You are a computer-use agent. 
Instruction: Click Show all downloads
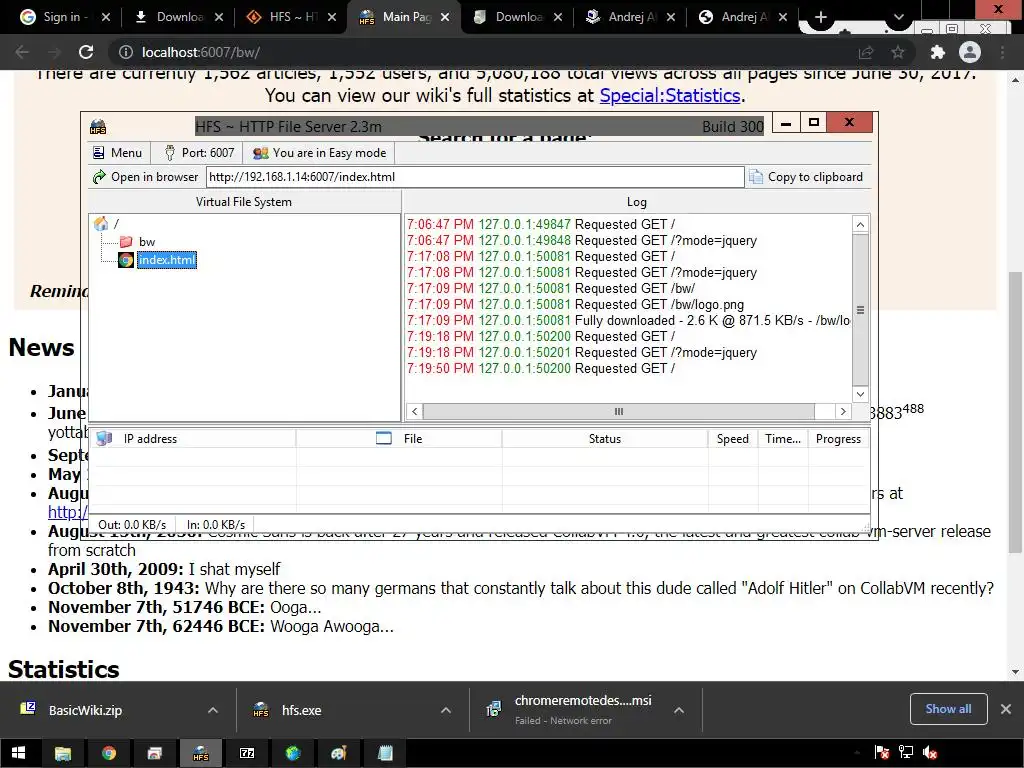[948, 709]
